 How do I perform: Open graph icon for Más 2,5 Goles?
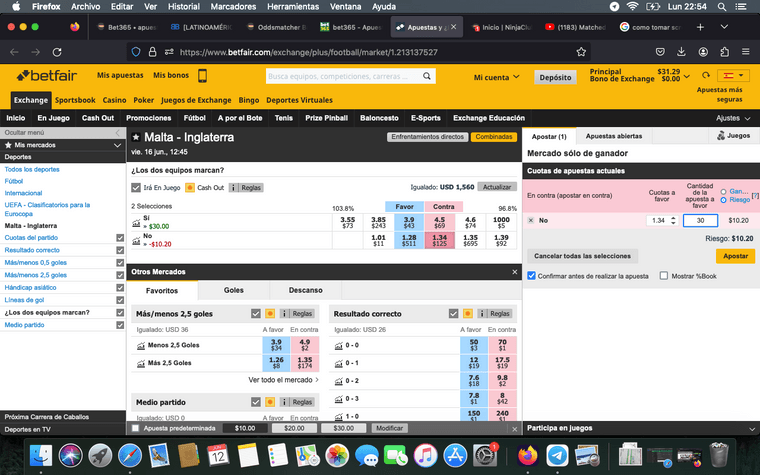[x=141, y=364]
